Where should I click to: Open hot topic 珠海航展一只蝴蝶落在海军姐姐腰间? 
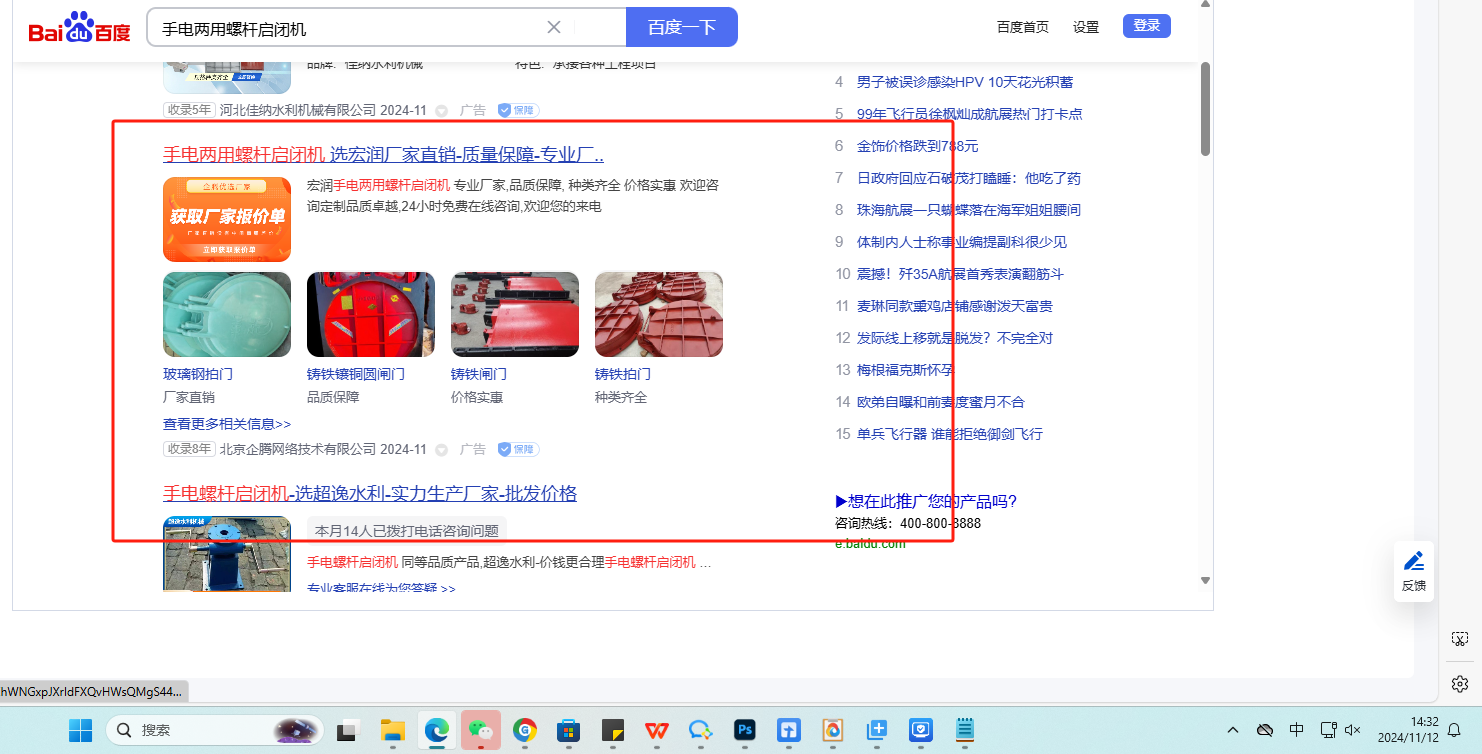point(969,210)
